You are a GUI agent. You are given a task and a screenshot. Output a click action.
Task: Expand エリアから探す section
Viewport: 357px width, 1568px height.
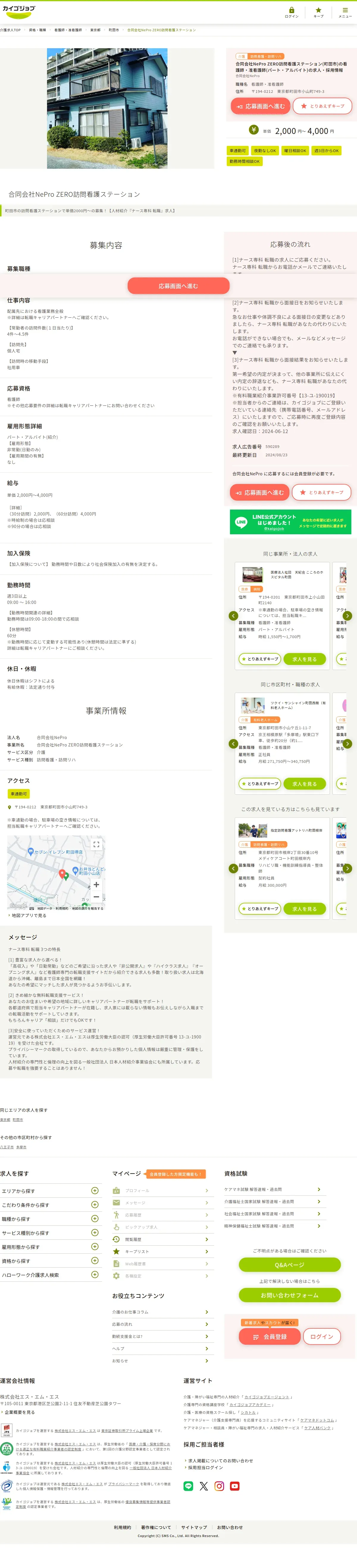pos(51,1191)
